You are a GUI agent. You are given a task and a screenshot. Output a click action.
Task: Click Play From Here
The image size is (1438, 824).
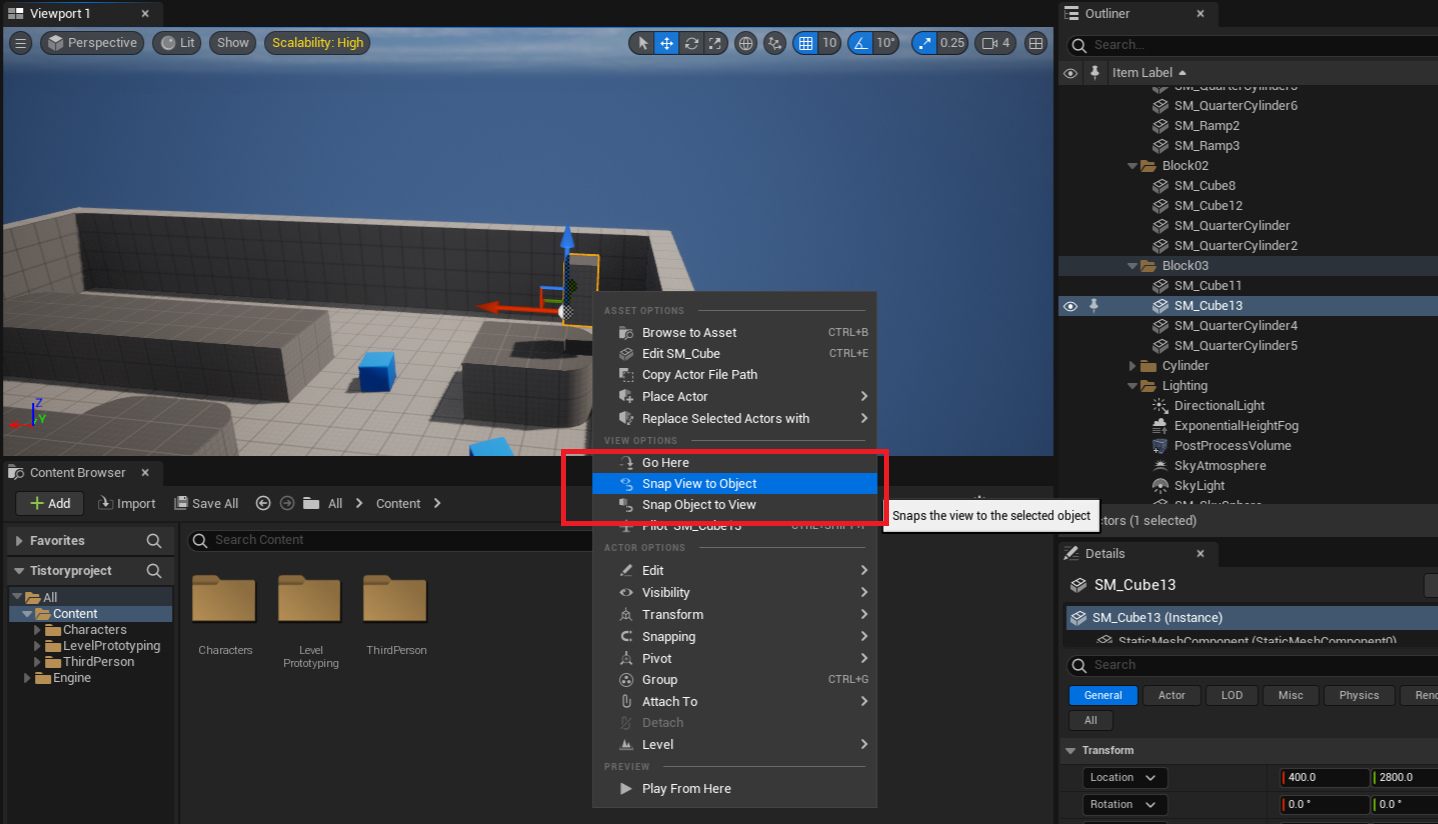coord(734,789)
